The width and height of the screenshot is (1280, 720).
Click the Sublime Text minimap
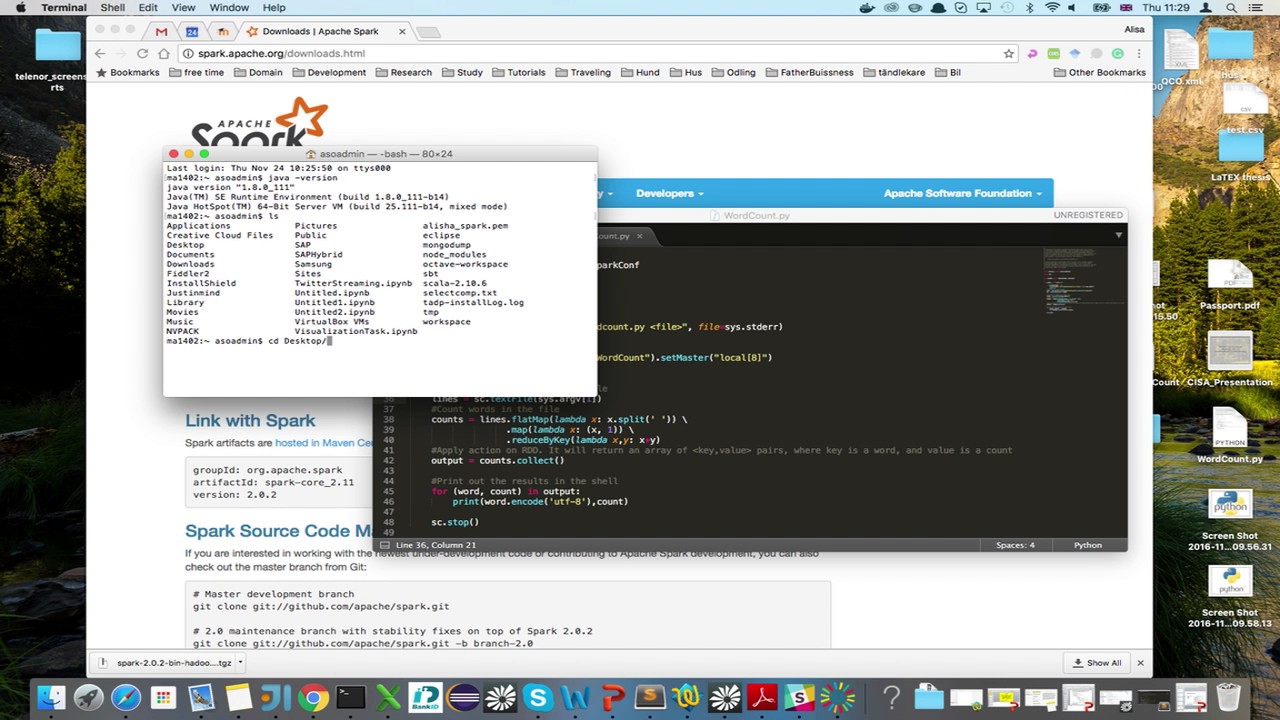click(1082, 280)
